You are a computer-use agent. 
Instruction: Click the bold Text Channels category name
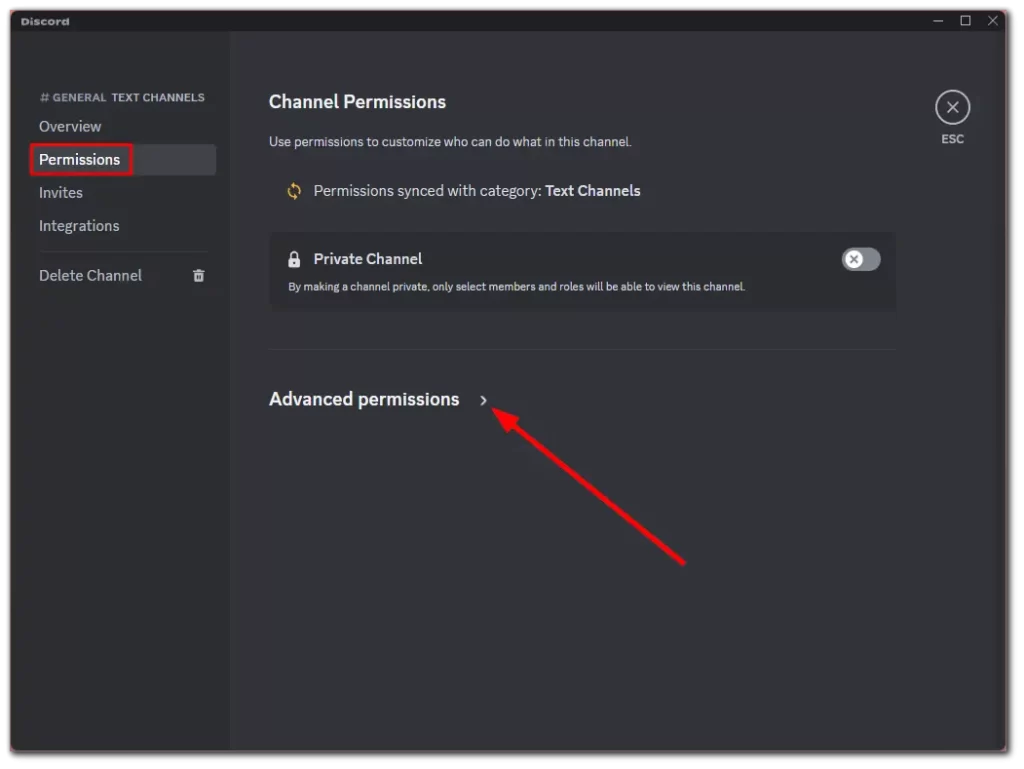click(x=592, y=191)
